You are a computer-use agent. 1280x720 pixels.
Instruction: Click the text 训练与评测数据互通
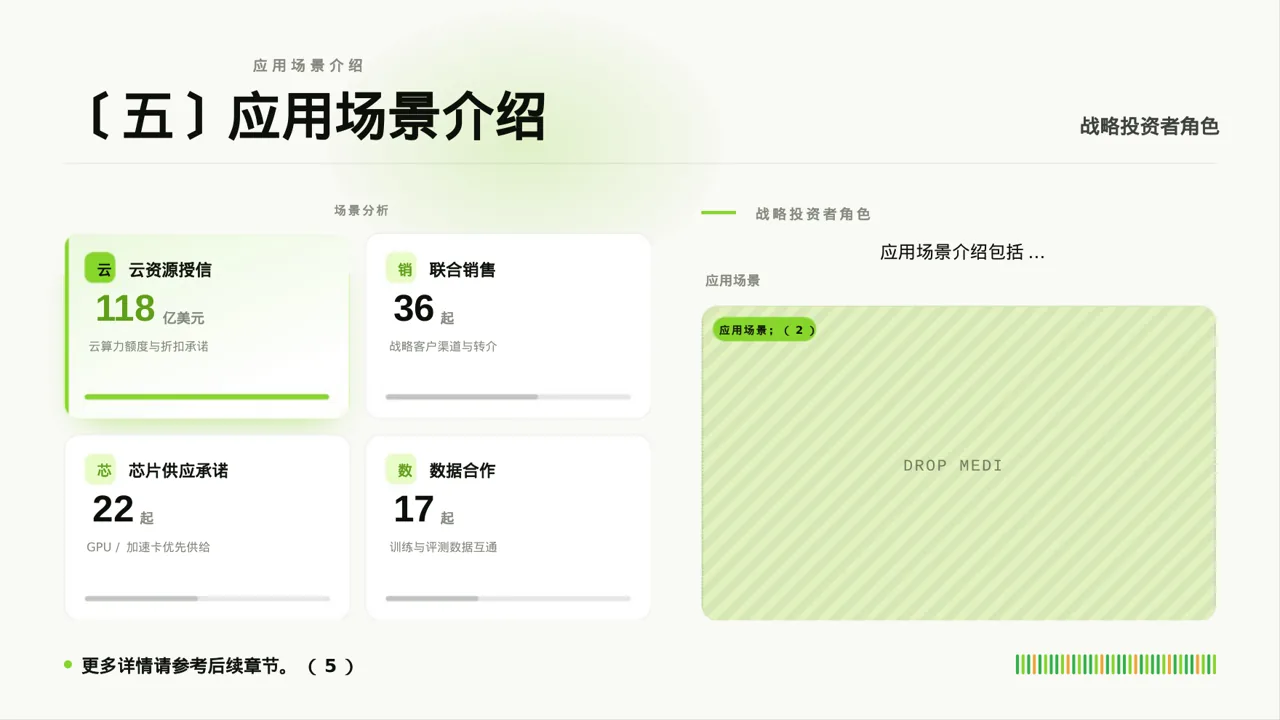[443, 547]
